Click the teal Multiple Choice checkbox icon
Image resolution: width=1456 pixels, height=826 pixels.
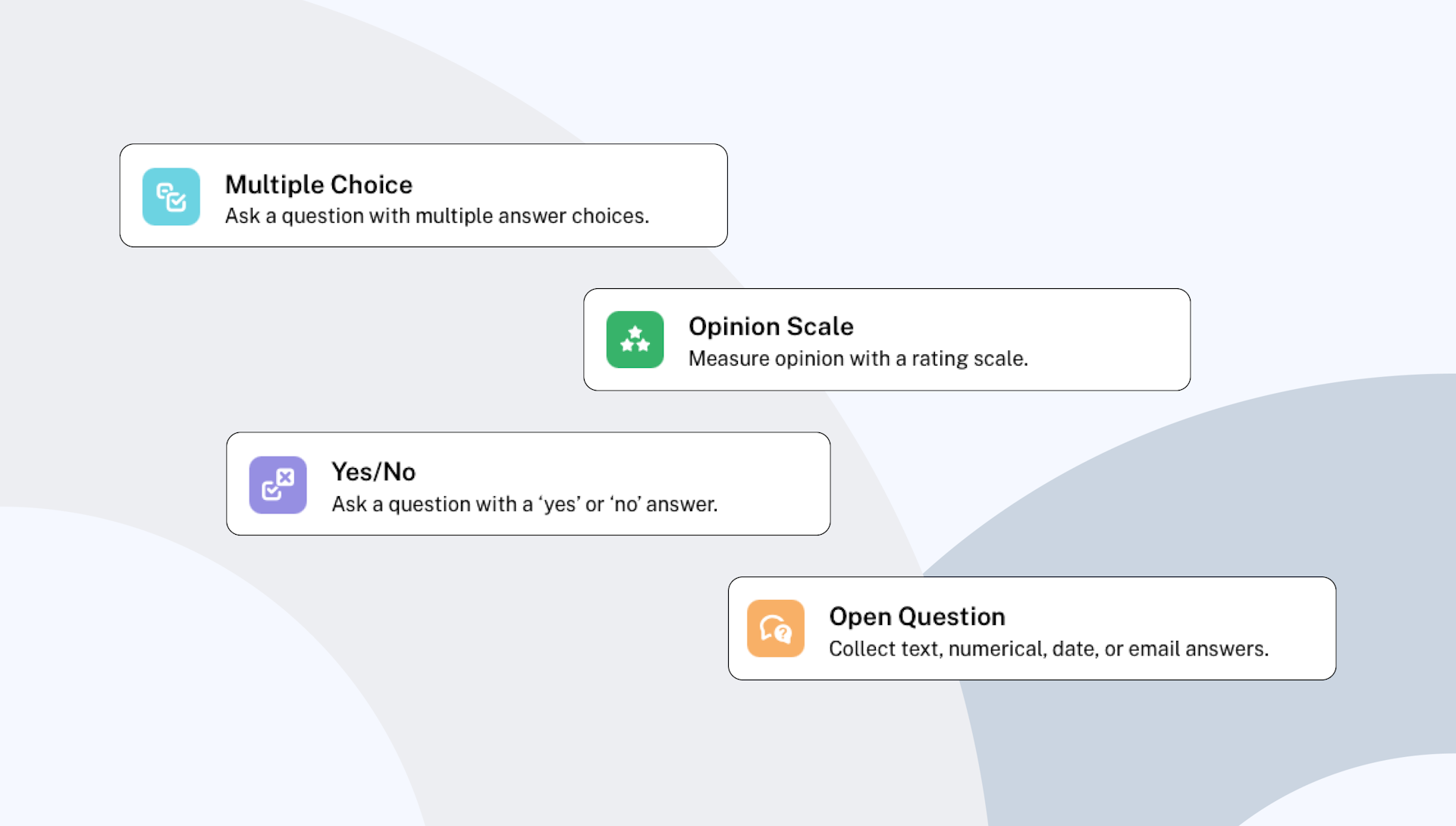tap(171, 196)
